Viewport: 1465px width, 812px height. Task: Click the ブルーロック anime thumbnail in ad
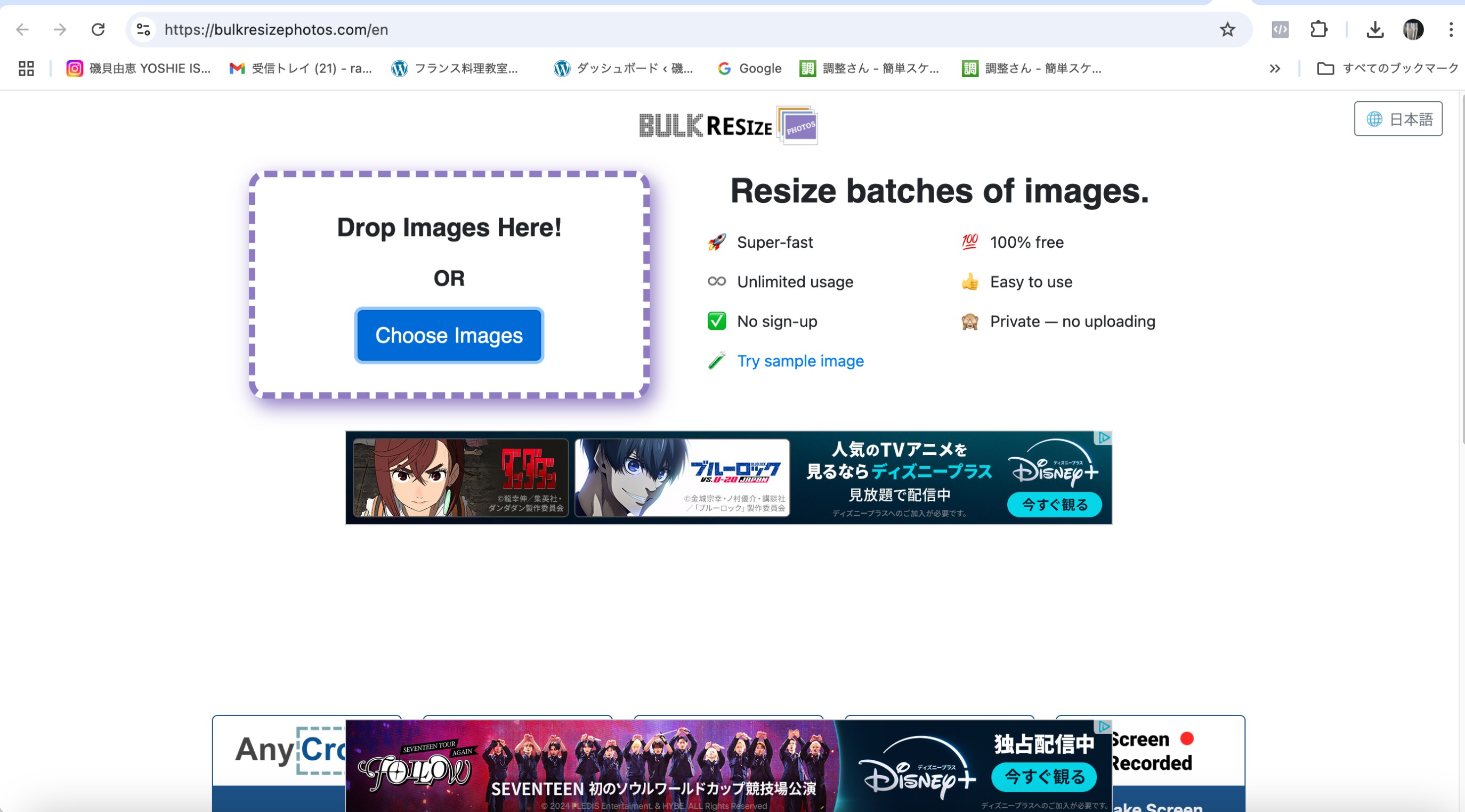pyautogui.click(x=682, y=477)
